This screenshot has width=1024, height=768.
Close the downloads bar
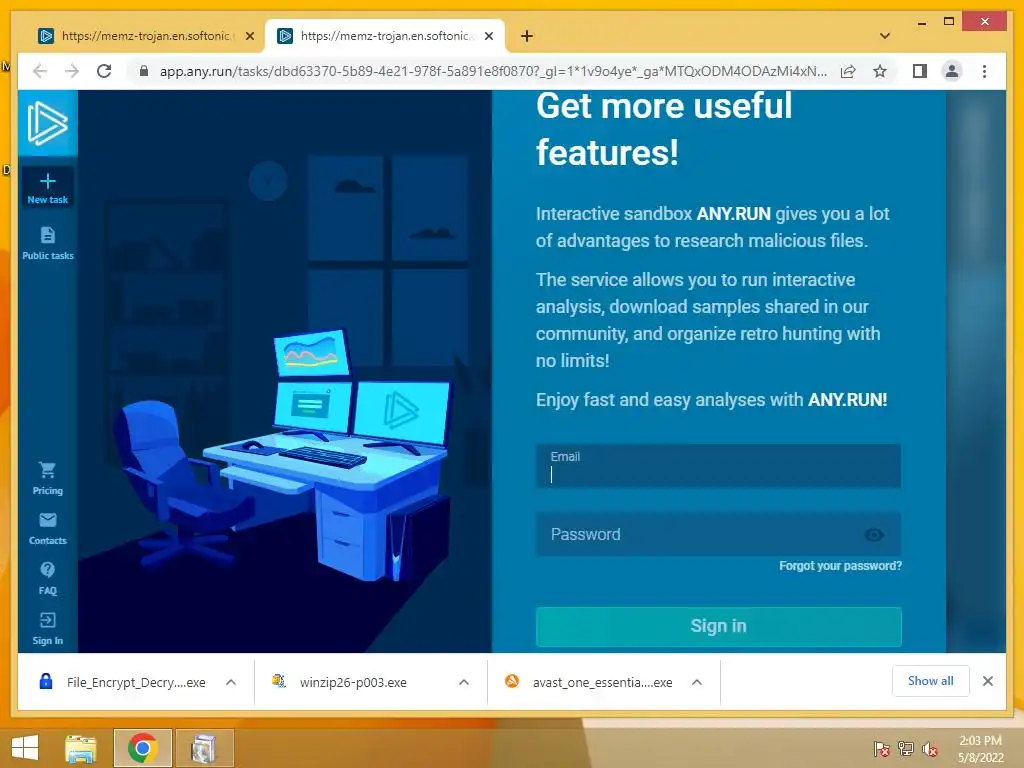pyautogui.click(x=987, y=681)
